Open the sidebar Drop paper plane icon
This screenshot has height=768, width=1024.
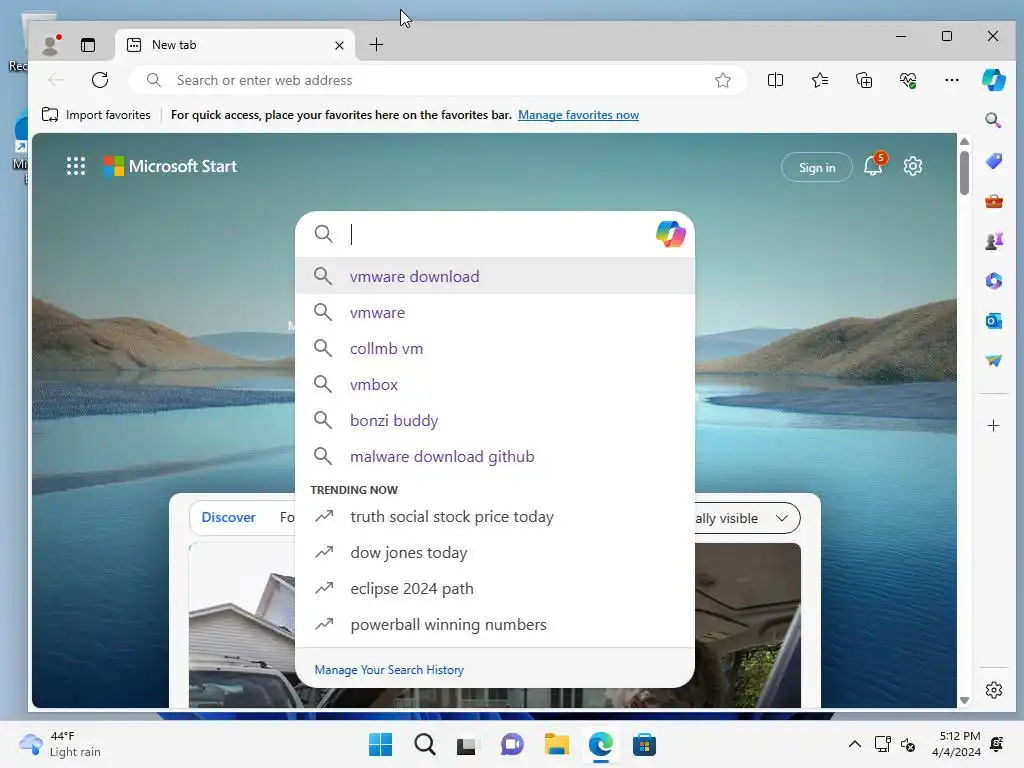[x=993, y=360]
